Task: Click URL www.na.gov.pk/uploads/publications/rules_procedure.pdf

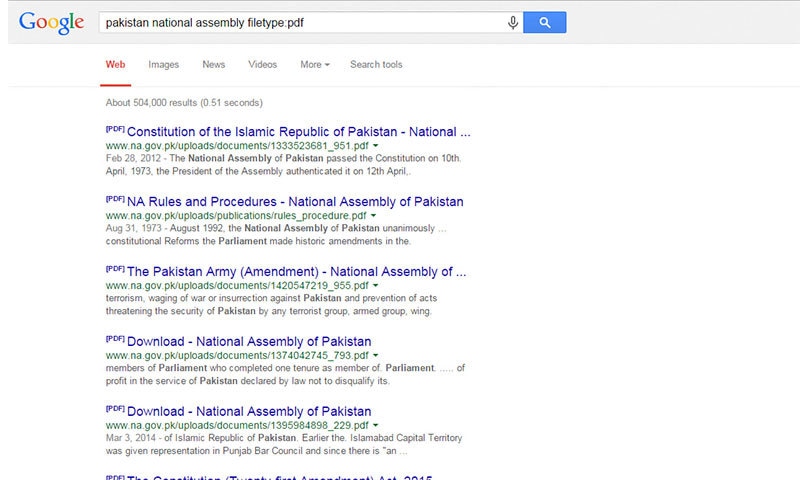Action: [236, 216]
